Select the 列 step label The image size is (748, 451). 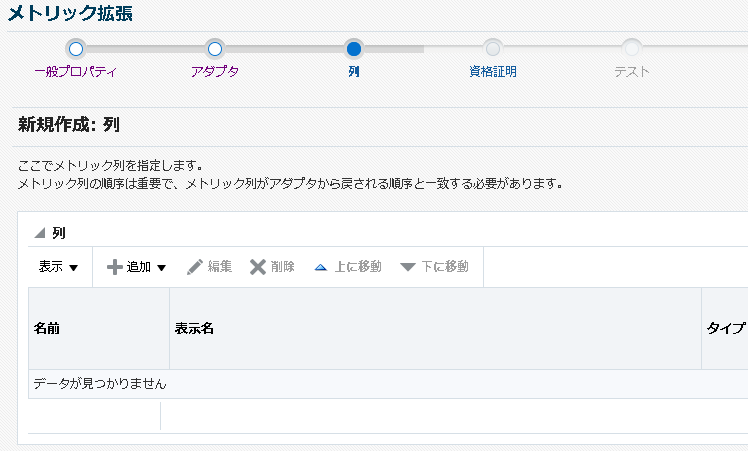click(x=354, y=72)
